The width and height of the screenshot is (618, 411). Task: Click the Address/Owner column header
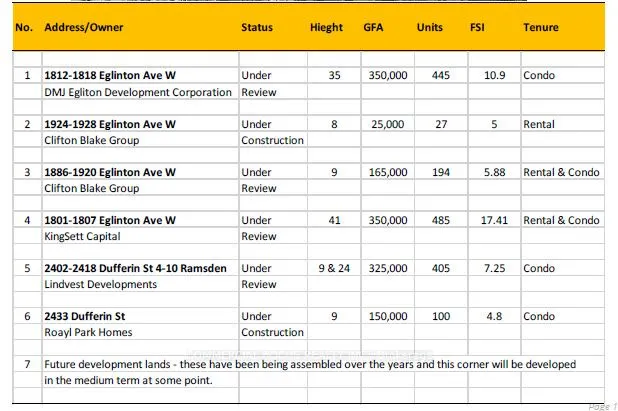click(x=84, y=27)
